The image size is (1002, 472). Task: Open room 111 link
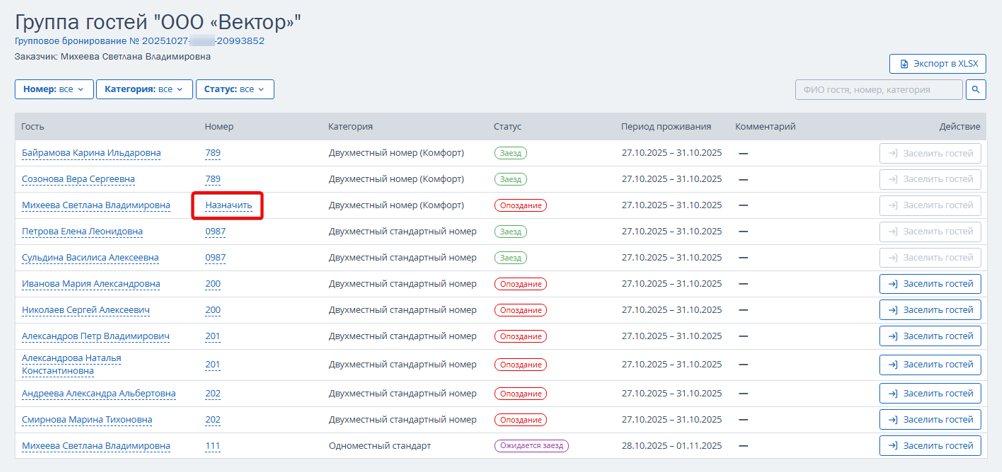(212, 446)
